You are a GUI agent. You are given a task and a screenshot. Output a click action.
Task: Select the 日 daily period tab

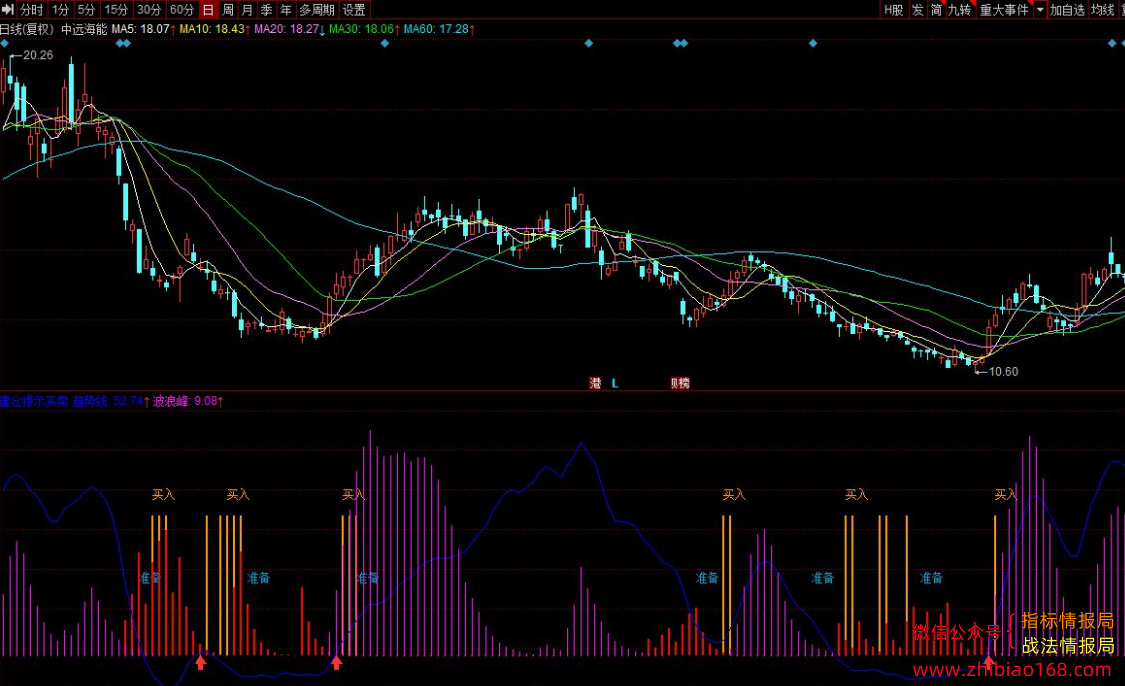[x=208, y=9]
